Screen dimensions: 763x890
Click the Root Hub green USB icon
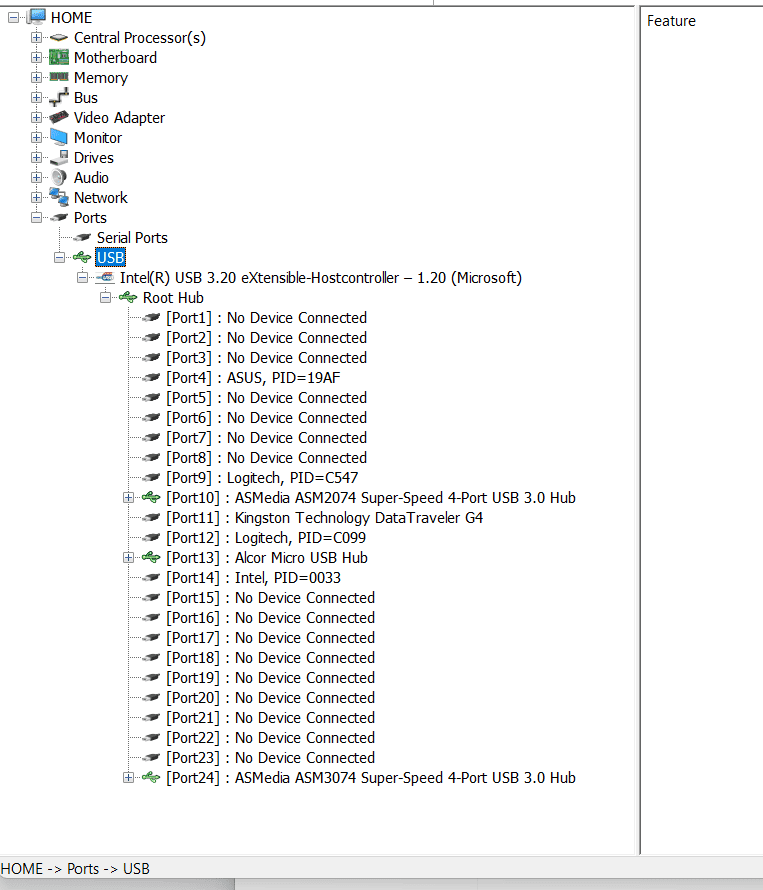pos(128,297)
